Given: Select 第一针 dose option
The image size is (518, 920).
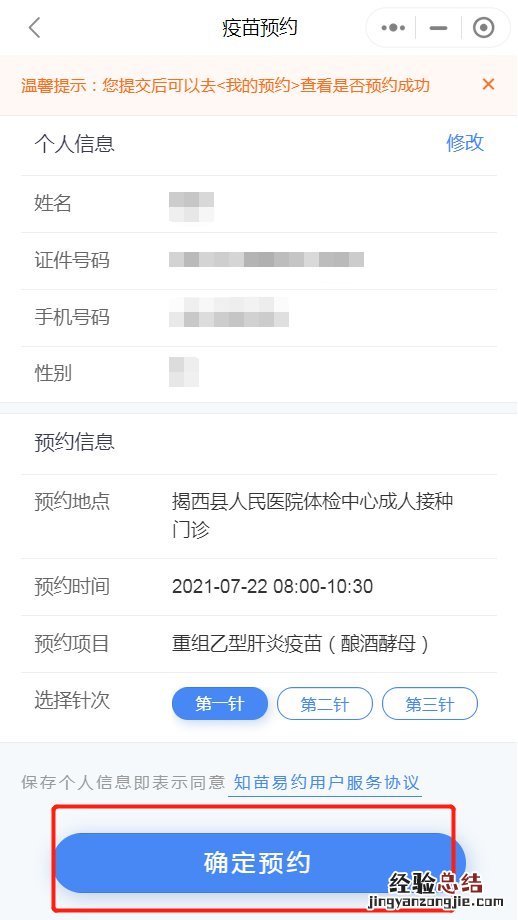Looking at the screenshot, I should 219,703.
